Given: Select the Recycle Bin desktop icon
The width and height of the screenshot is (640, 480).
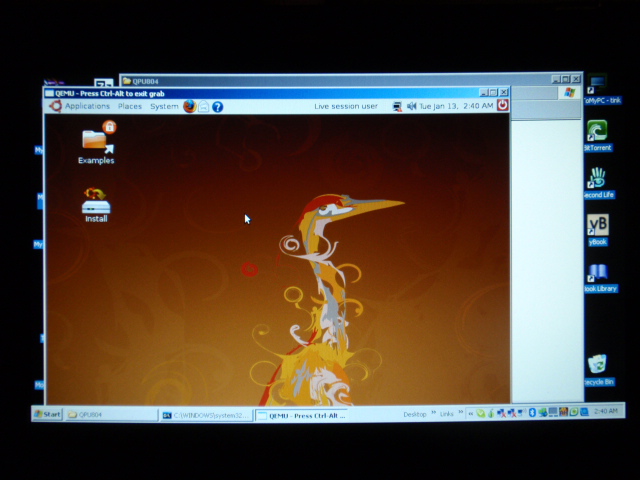Looking at the screenshot, I should [x=598, y=370].
